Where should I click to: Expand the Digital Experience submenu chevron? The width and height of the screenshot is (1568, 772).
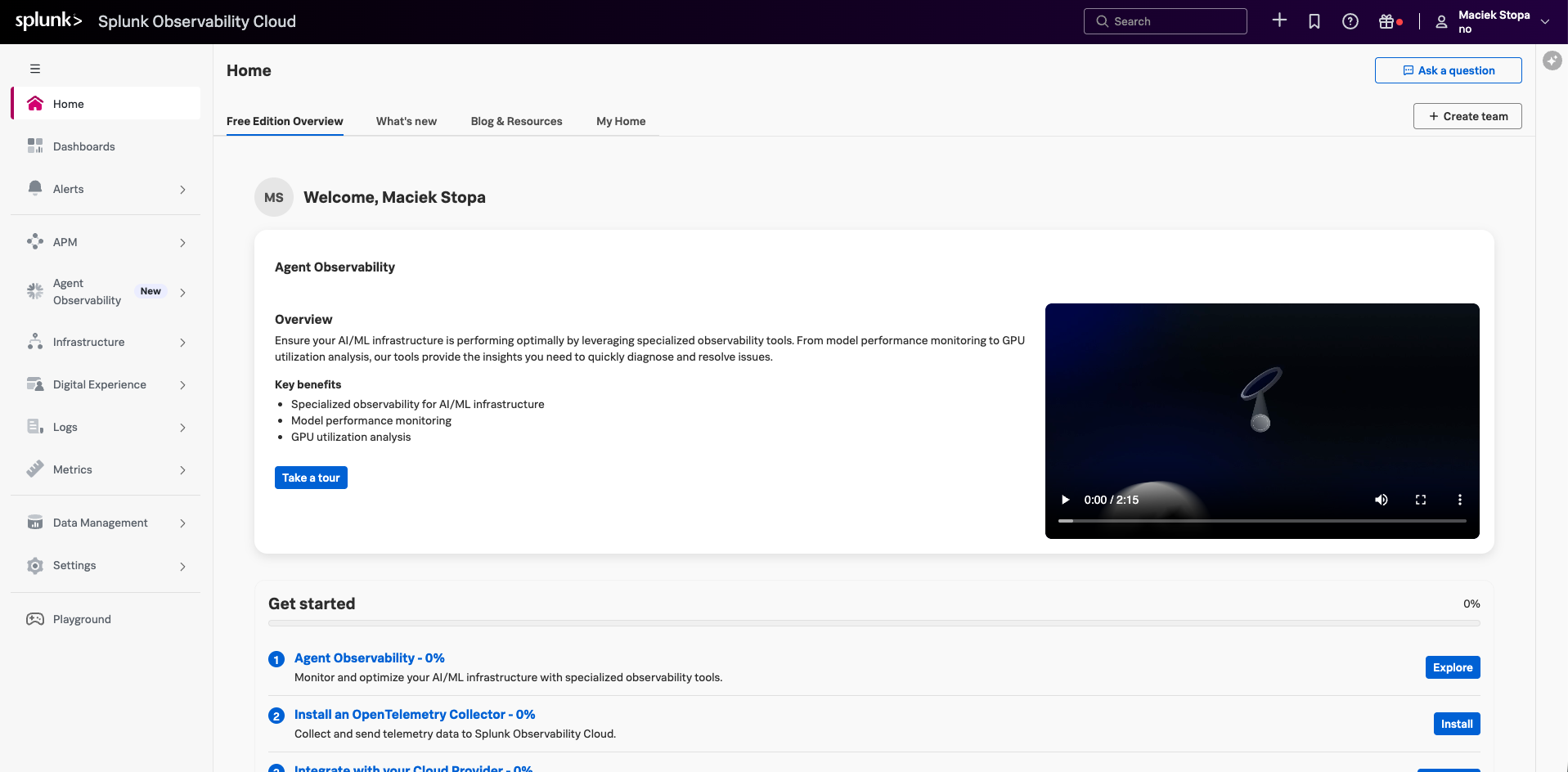coord(182,385)
